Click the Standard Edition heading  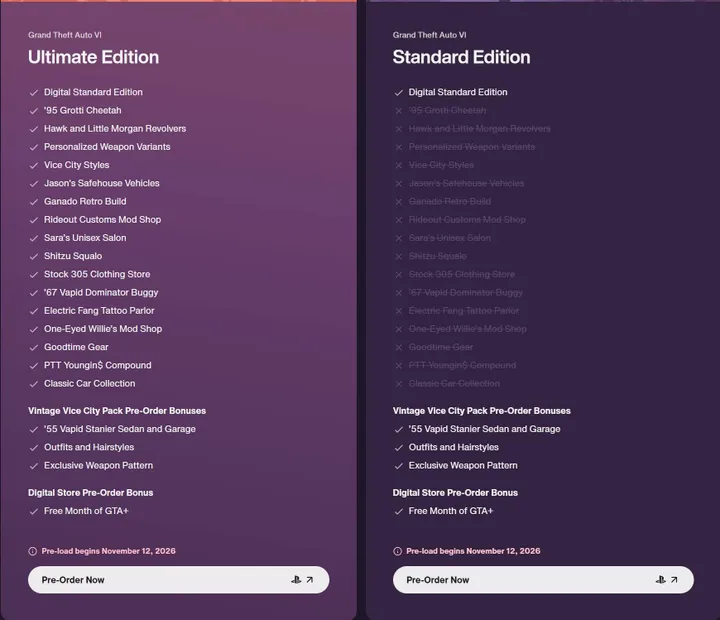coord(461,57)
